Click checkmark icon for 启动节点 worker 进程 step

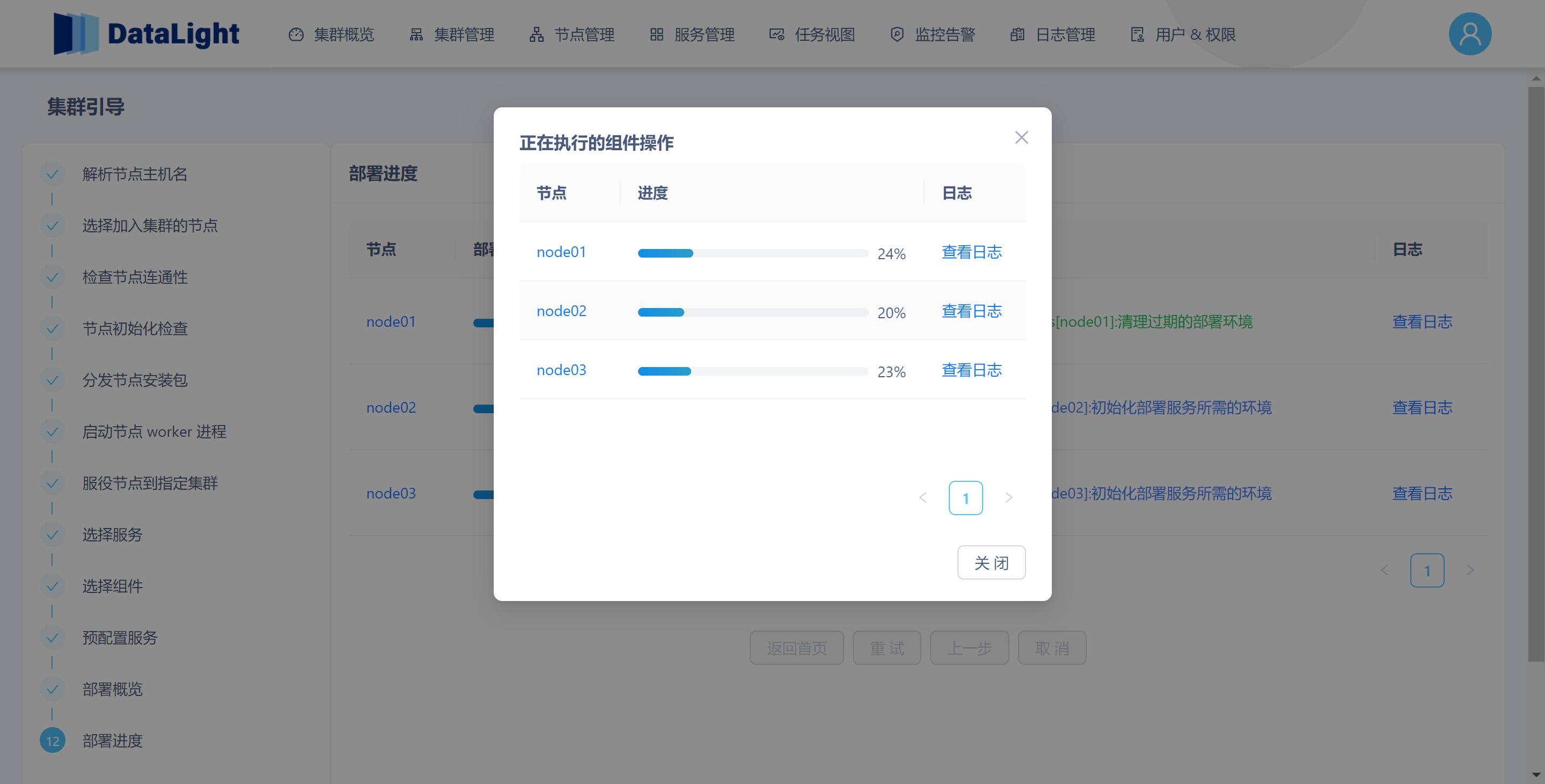52,432
